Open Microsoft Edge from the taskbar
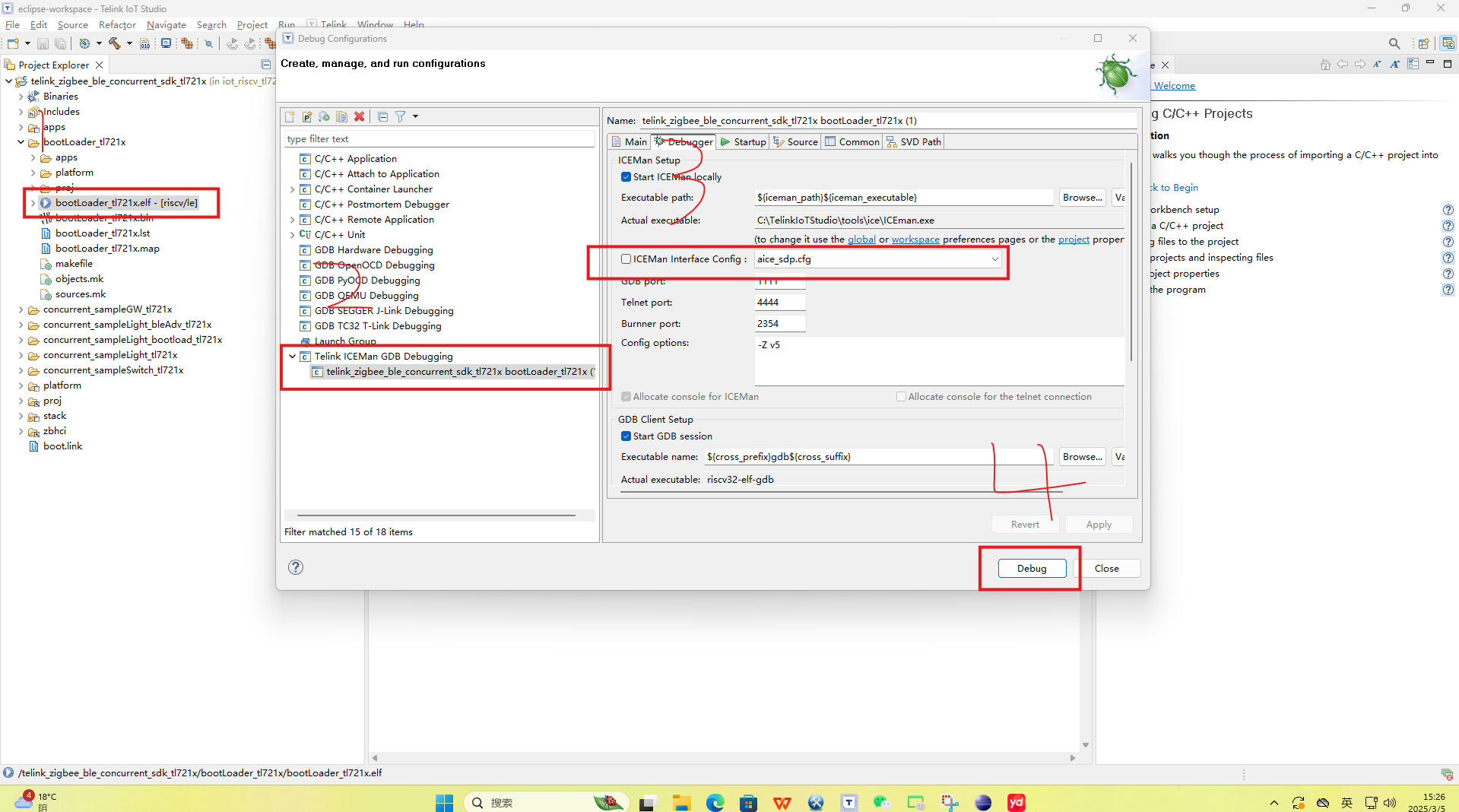The width and height of the screenshot is (1459, 812). (715, 802)
